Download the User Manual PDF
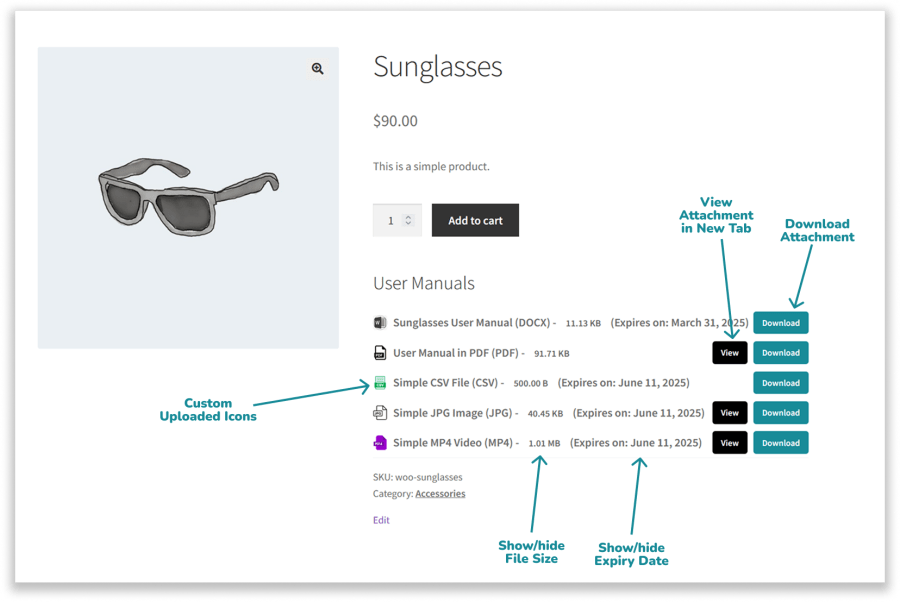Image resolution: width=900 pixels, height=602 pixels. pyautogui.click(x=781, y=353)
